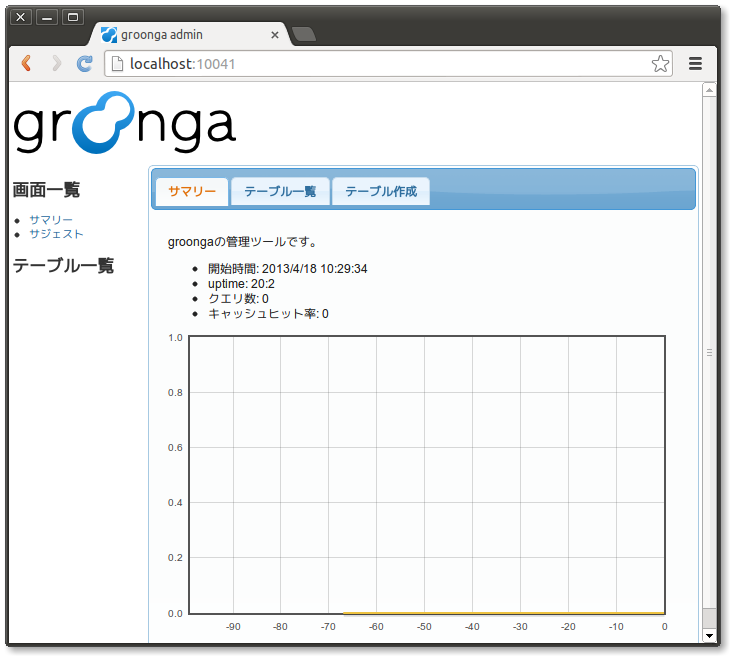This screenshot has height=656, width=730.
Task: Click the scrollbar down arrow
Action: tap(710, 635)
